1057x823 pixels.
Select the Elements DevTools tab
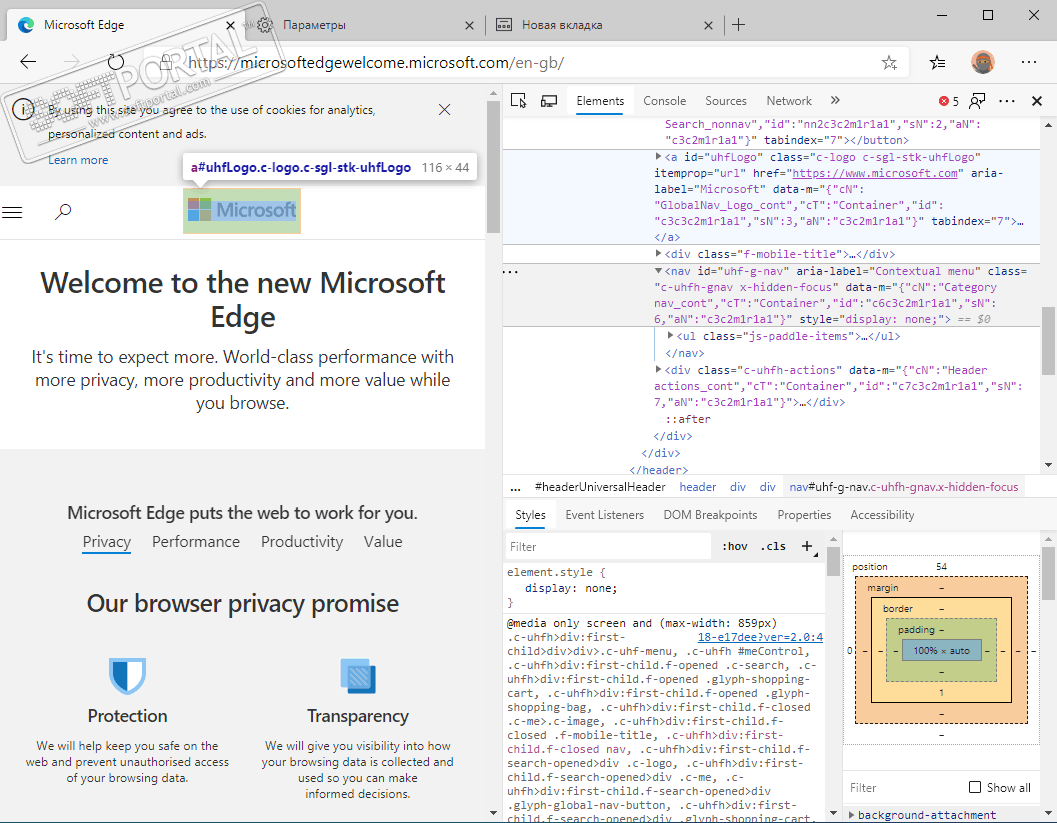click(600, 100)
